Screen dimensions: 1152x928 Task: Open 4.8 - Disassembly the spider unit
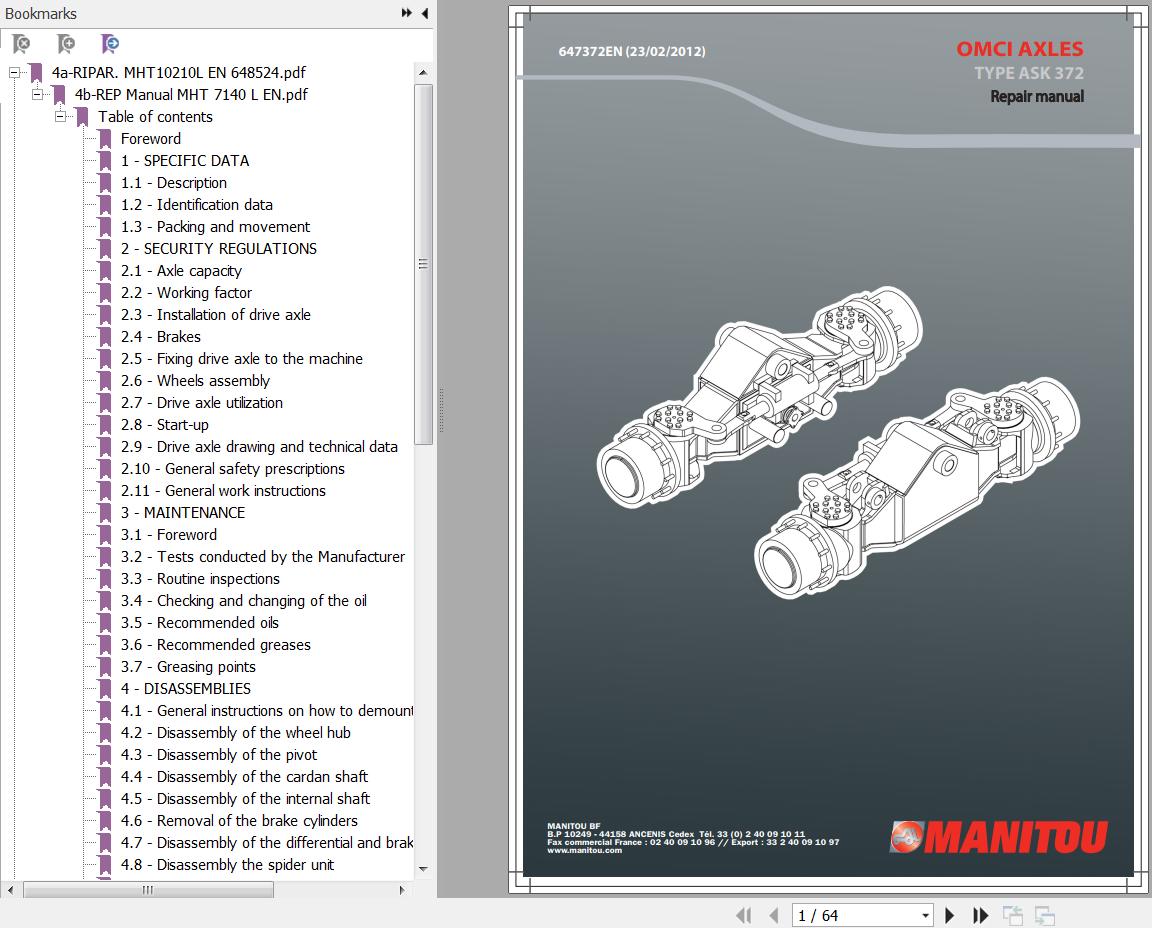227,866
